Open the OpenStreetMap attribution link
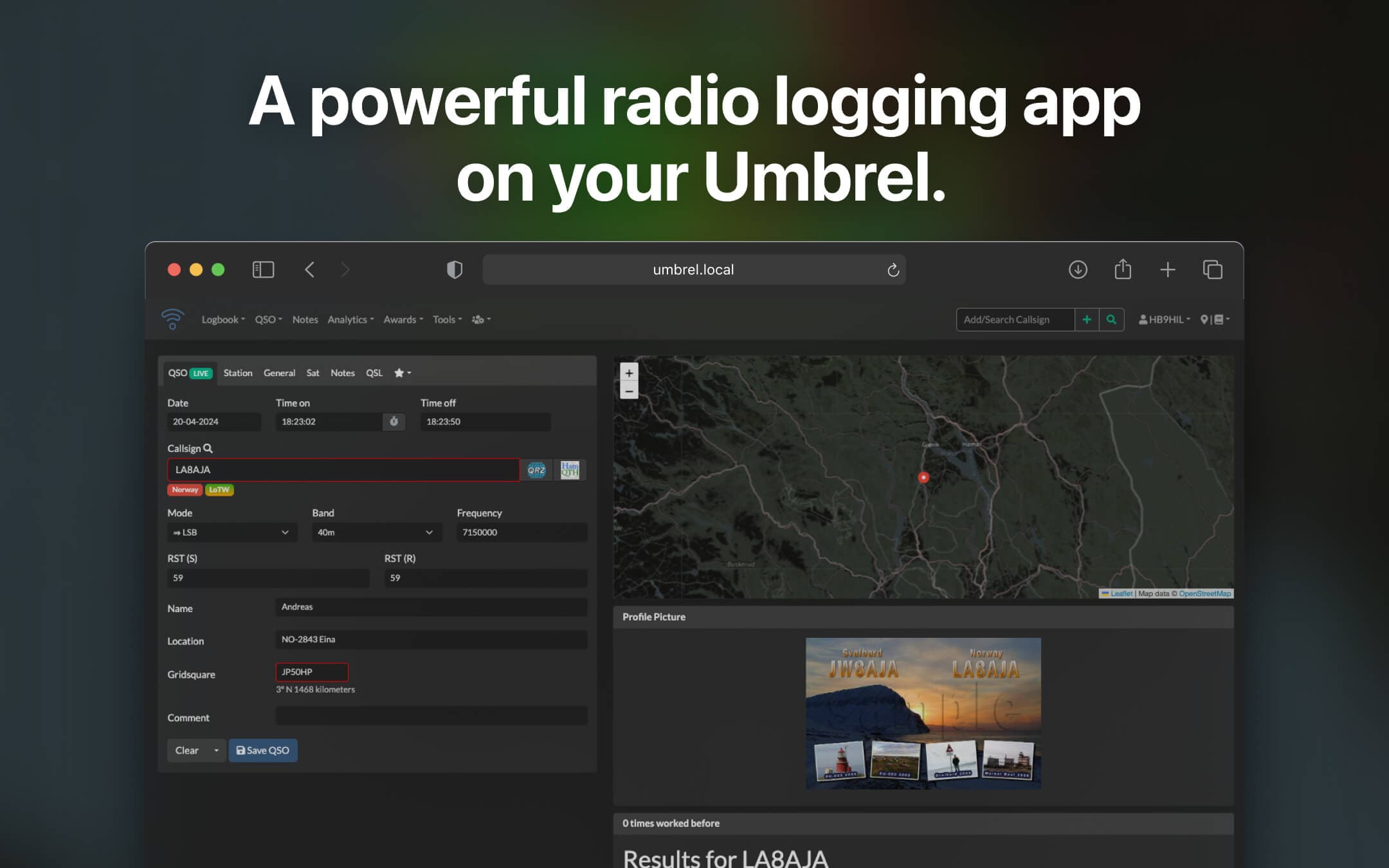 pyautogui.click(x=1204, y=593)
